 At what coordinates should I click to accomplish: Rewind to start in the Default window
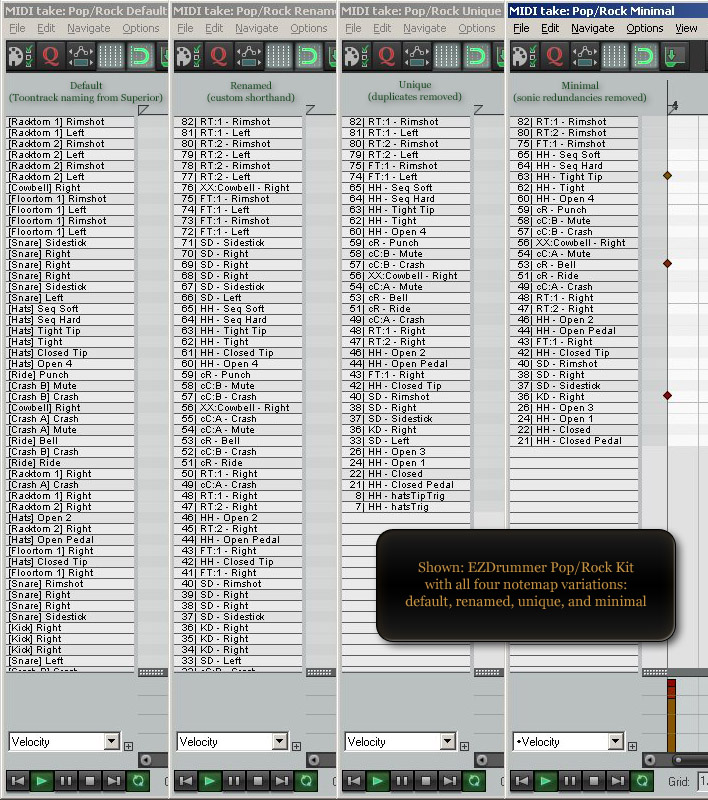18,781
